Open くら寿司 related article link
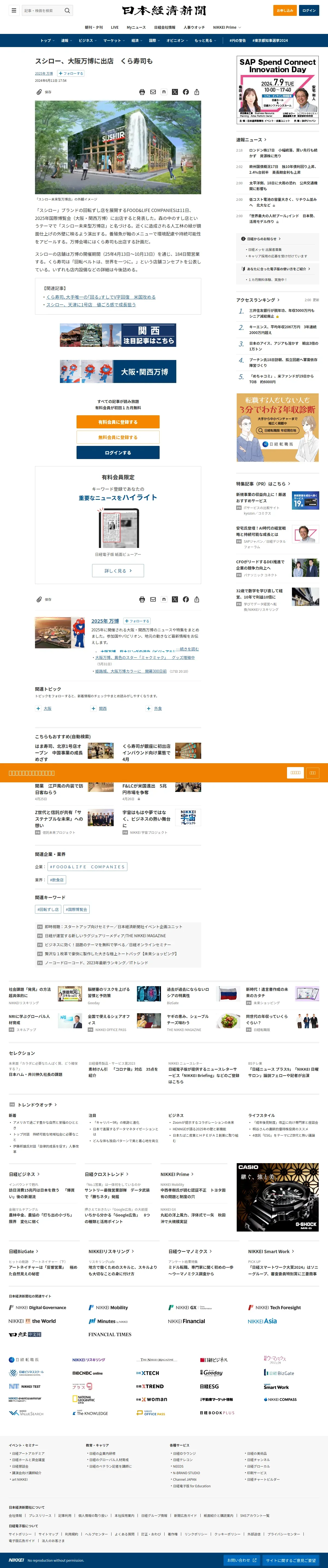 point(101,297)
